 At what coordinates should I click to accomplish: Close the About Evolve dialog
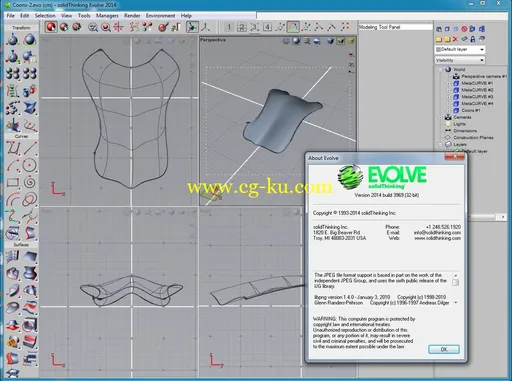455,157
